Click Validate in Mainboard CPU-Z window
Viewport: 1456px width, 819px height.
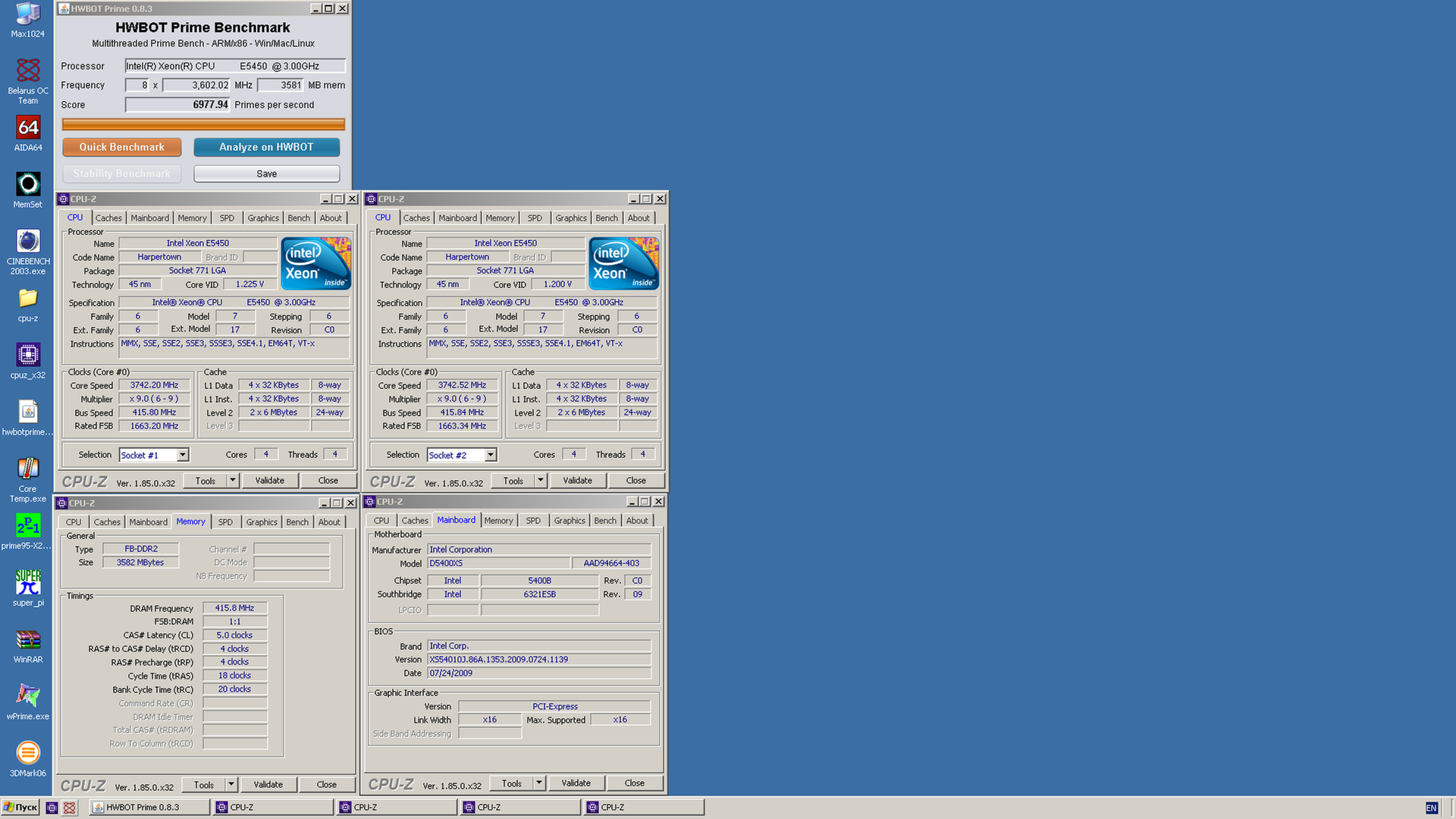(576, 783)
